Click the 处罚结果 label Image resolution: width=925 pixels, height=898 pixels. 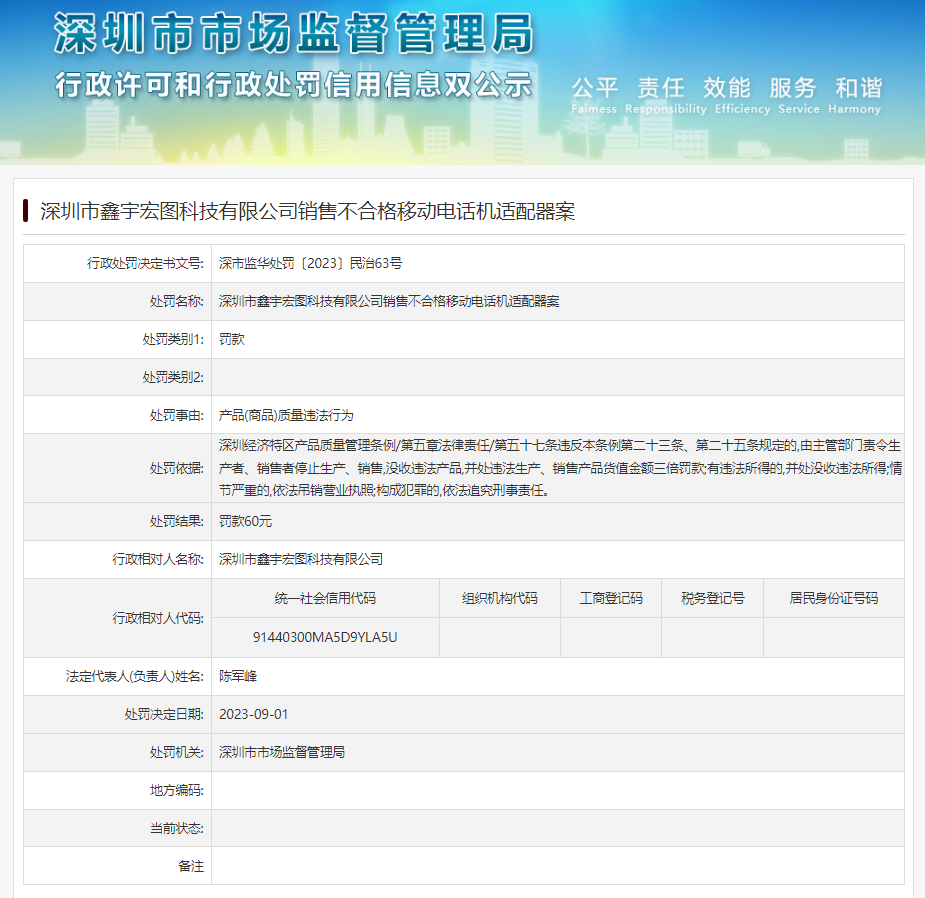pyautogui.click(x=176, y=521)
